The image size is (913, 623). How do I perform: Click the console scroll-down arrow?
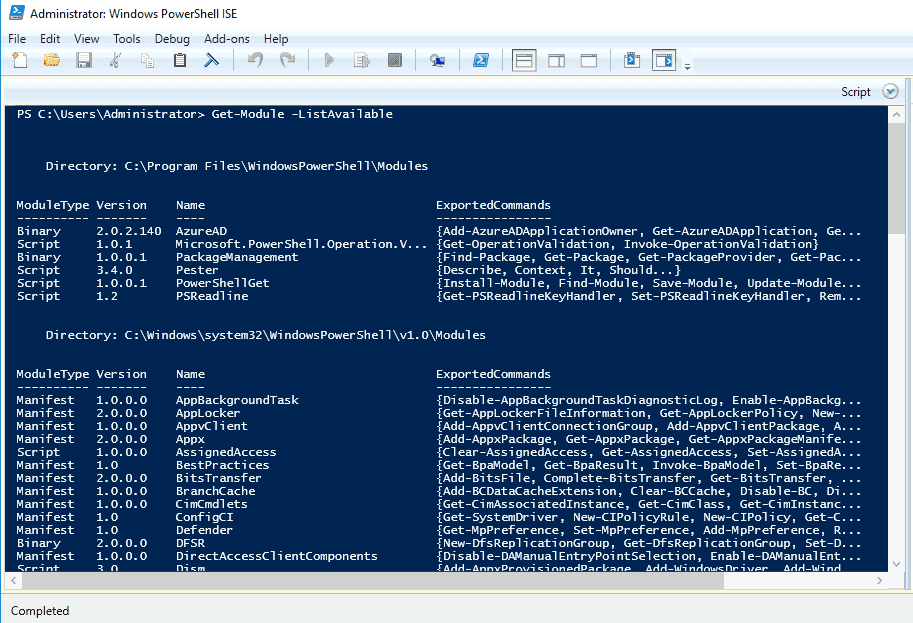tap(897, 564)
